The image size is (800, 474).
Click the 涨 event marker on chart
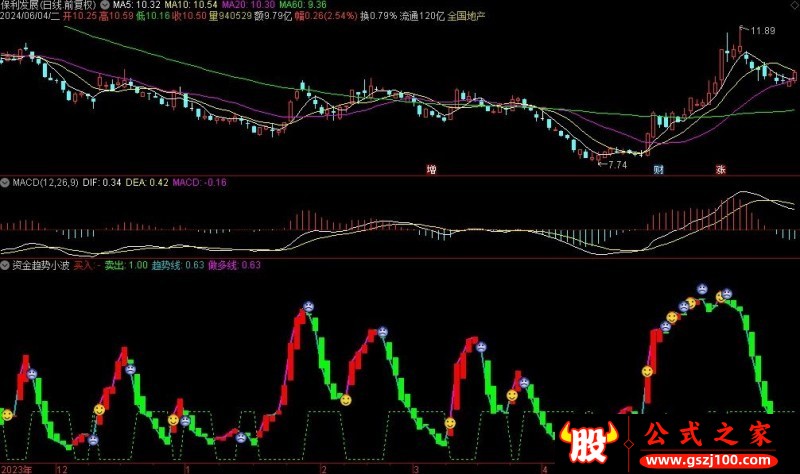719,169
